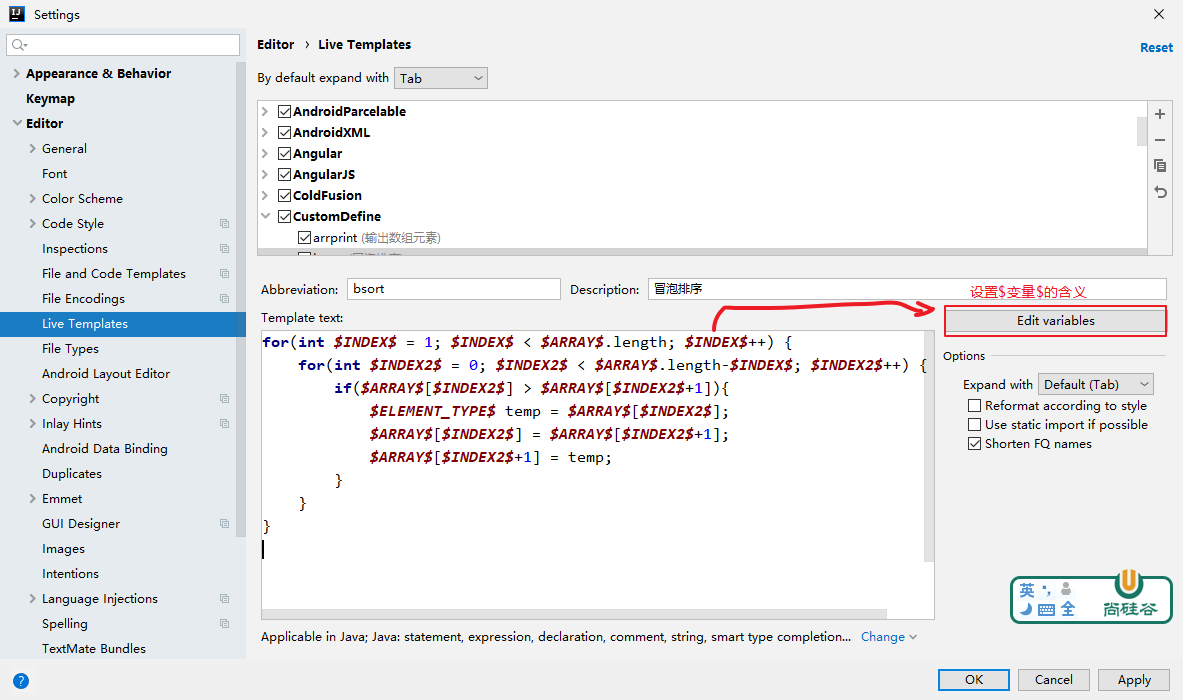Click the add template plus icon
This screenshot has height=700, width=1183.
click(1160, 115)
